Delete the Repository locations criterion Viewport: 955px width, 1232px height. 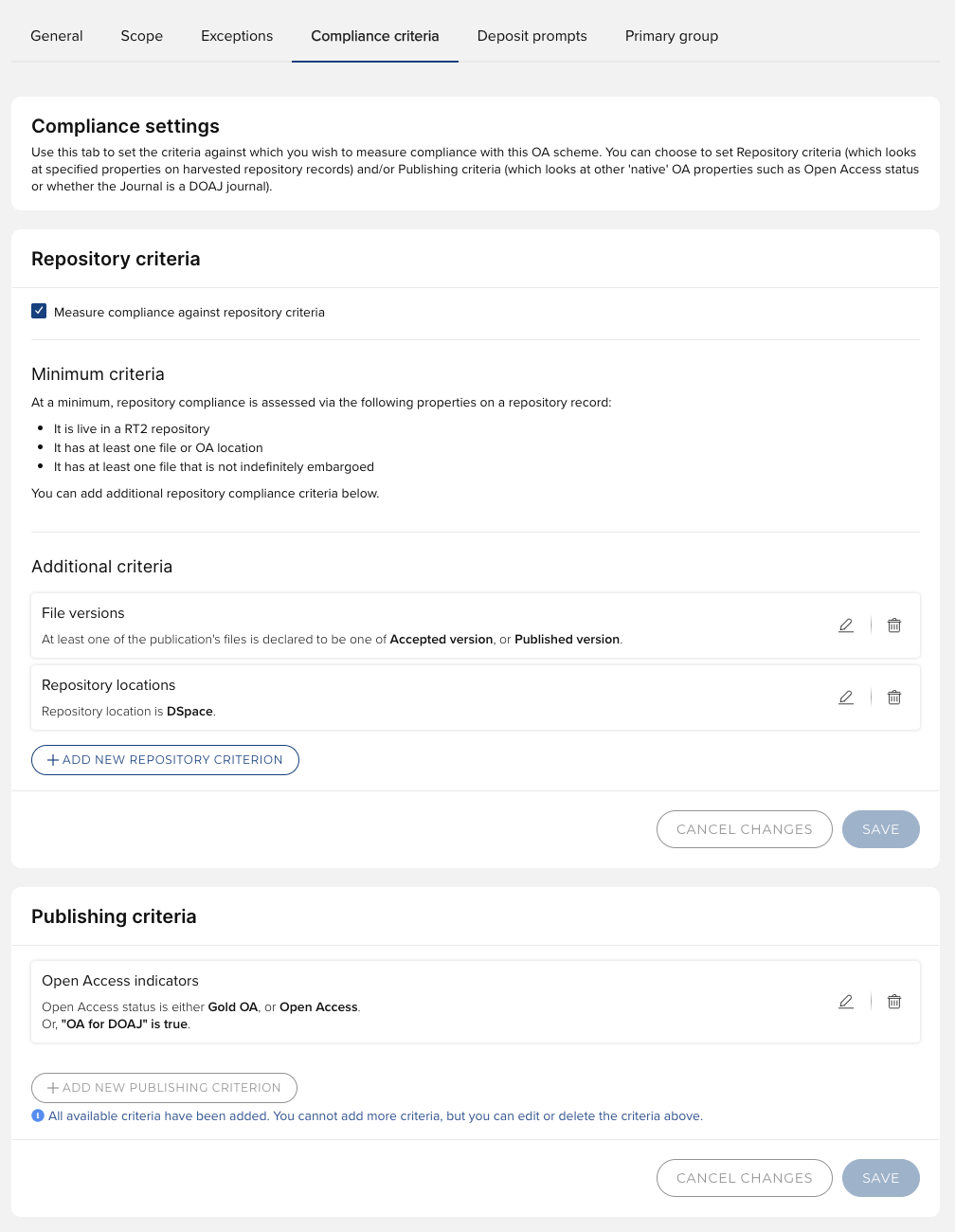click(x=894, y=698)
